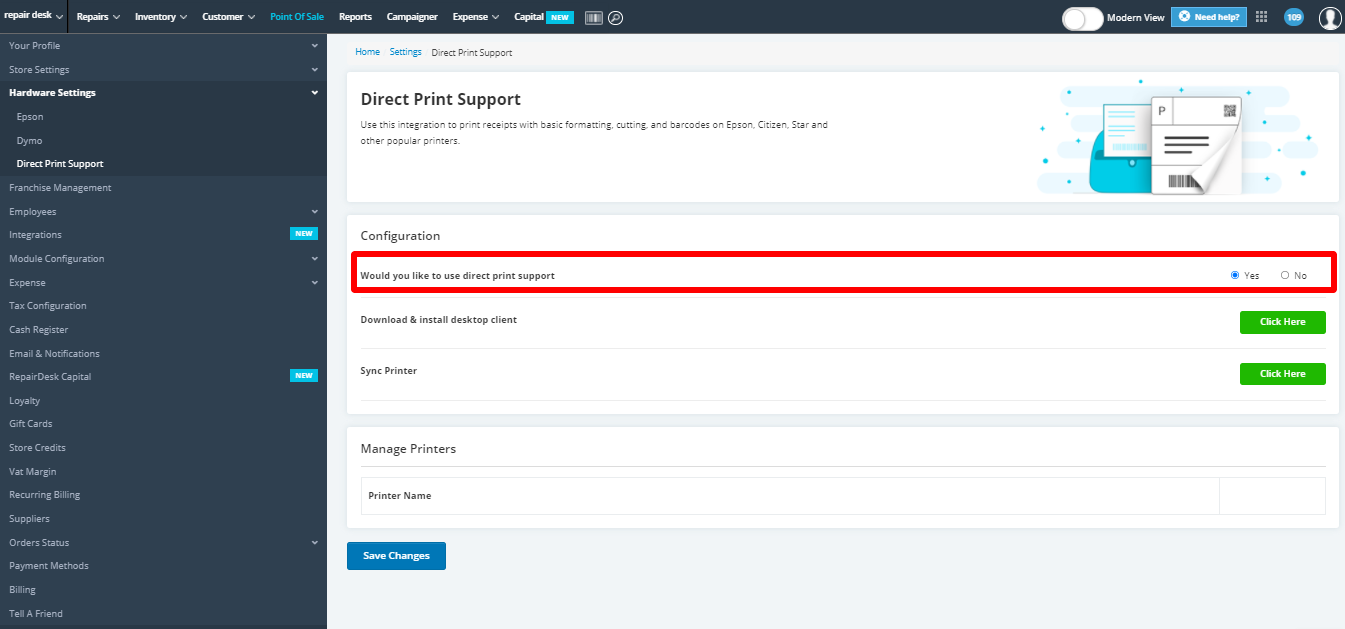Go to Settings breadcrumb link
Viewport: 1345px width, 629px height.
pyautogui.click(x=405, y=52)
